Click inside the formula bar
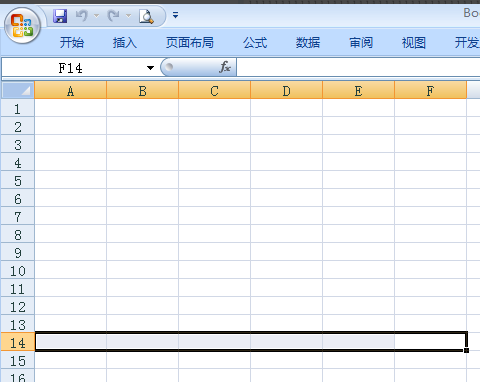 point(358,68)
